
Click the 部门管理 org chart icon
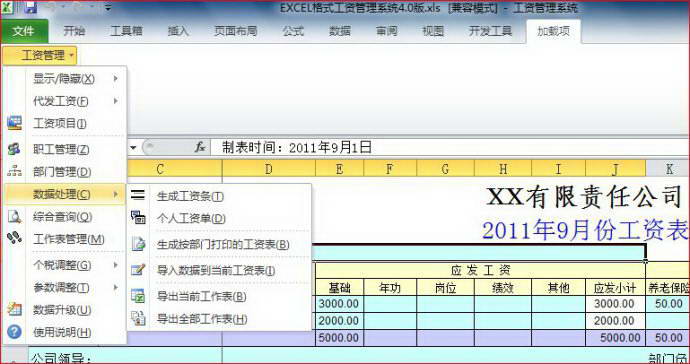pyautogui.click(x=14, y=172)
